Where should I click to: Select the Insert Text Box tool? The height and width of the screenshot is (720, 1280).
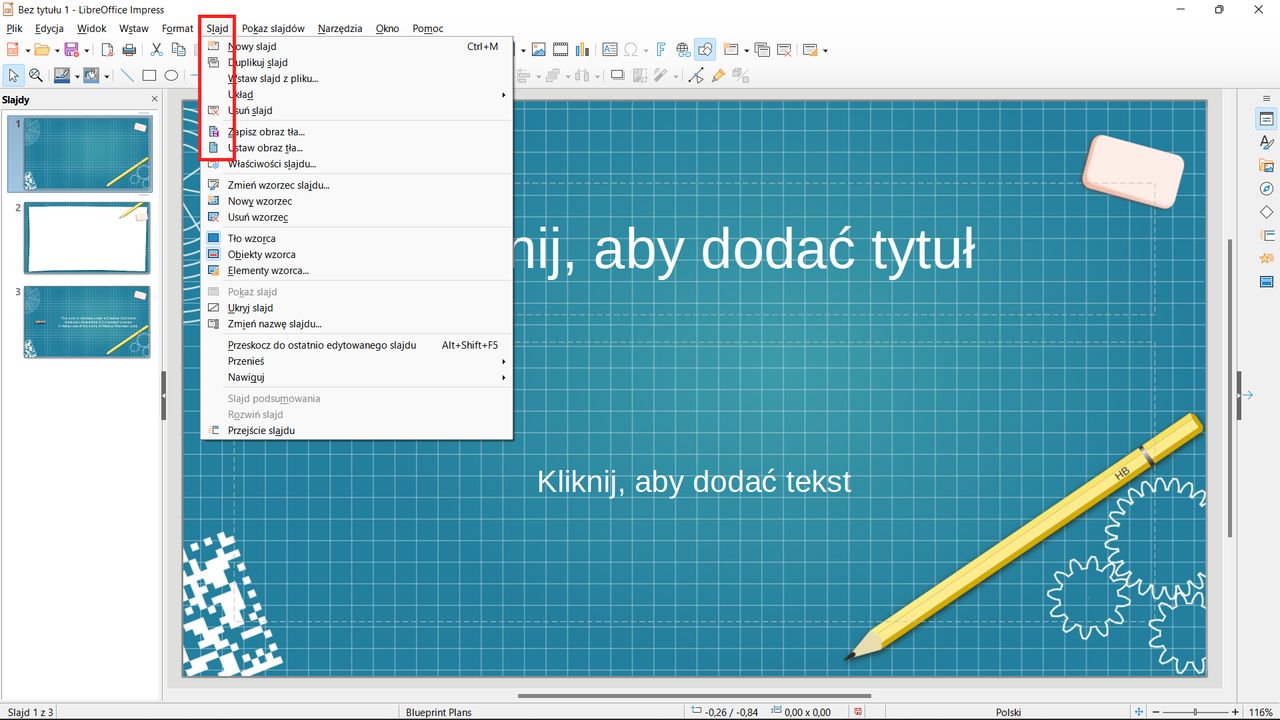610,49
